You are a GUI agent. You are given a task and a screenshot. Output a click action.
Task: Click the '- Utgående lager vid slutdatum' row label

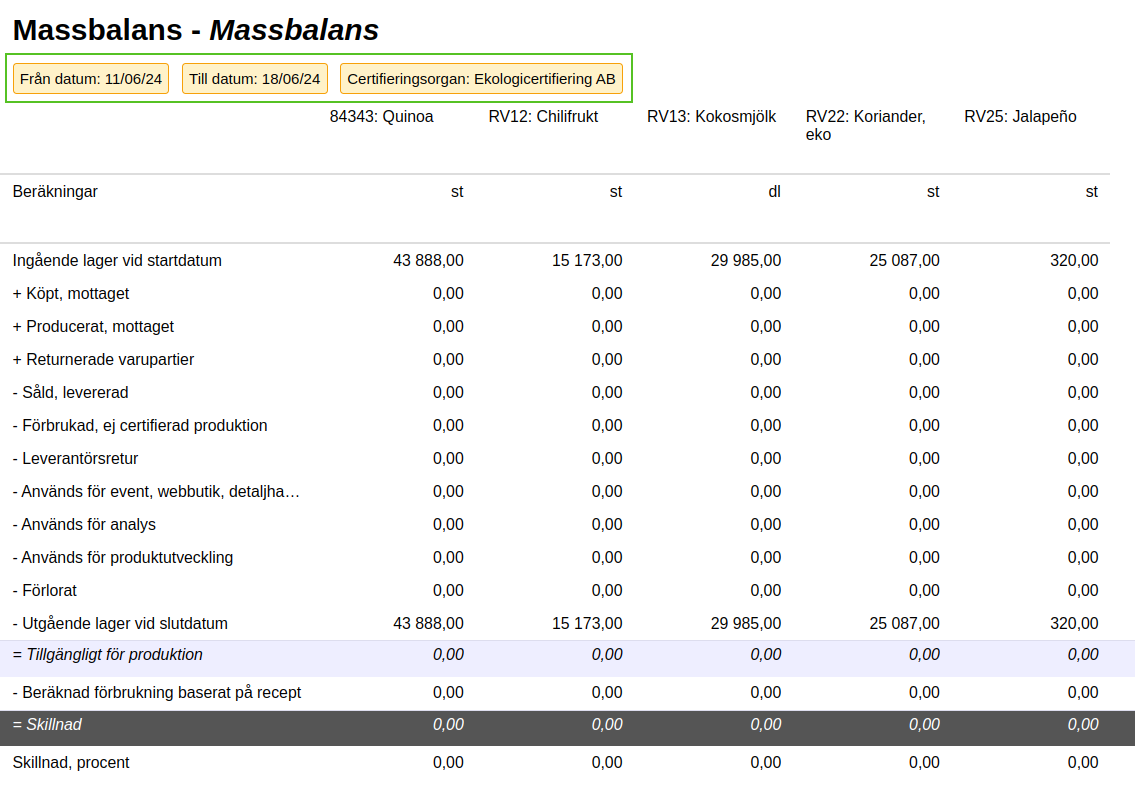120,624
